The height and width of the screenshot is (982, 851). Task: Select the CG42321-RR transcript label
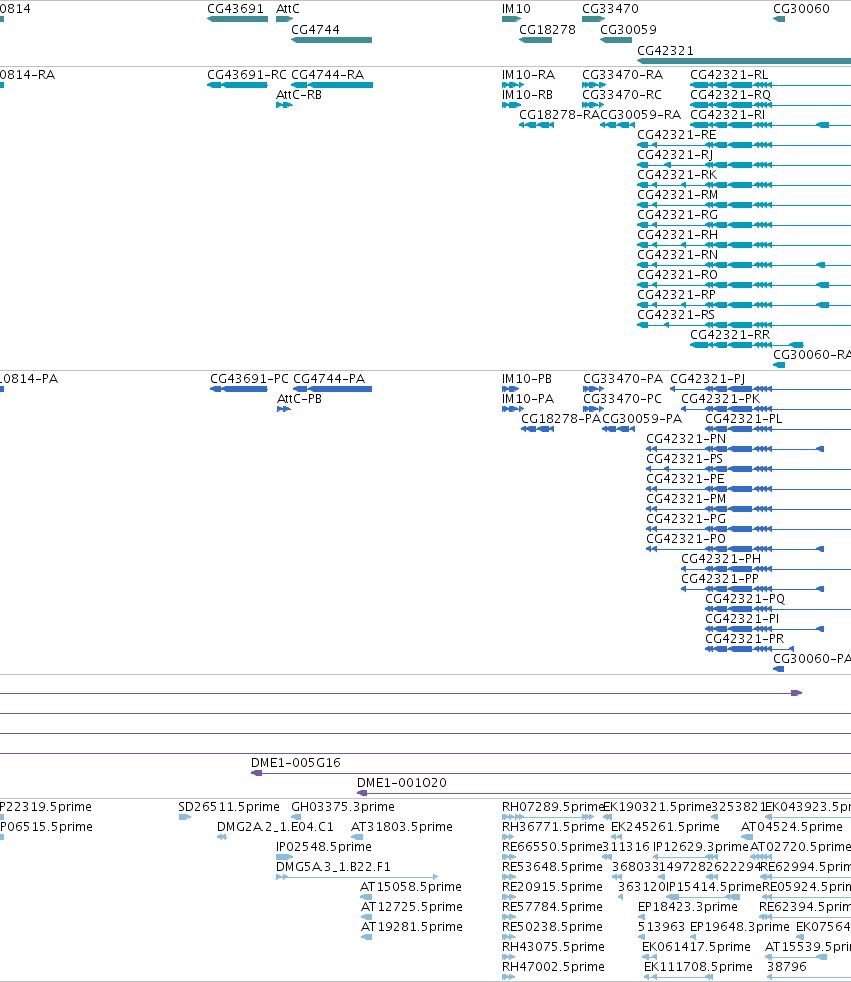(x=730, y=335)
